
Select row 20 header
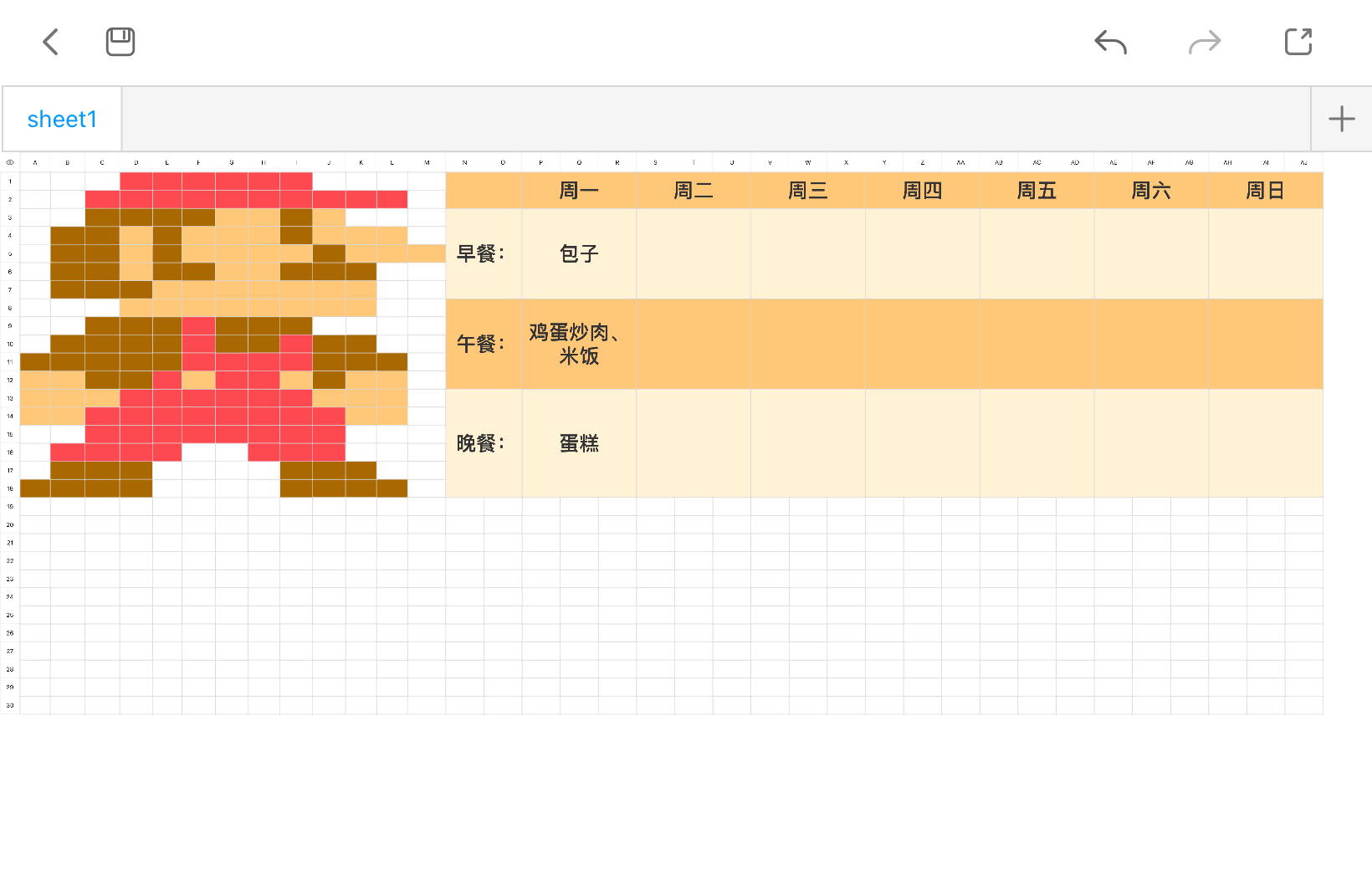click(x=10, y=524)
